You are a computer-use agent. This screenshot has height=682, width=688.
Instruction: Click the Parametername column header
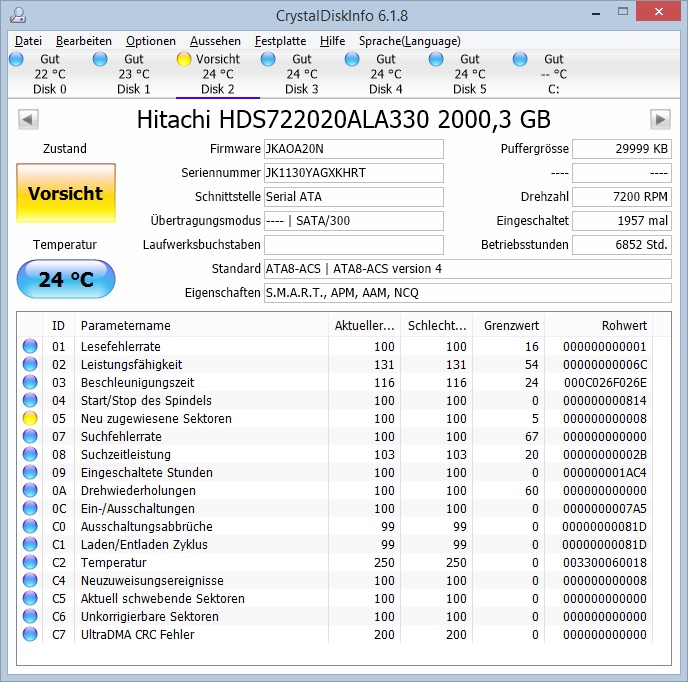click(x=201, y=325)
